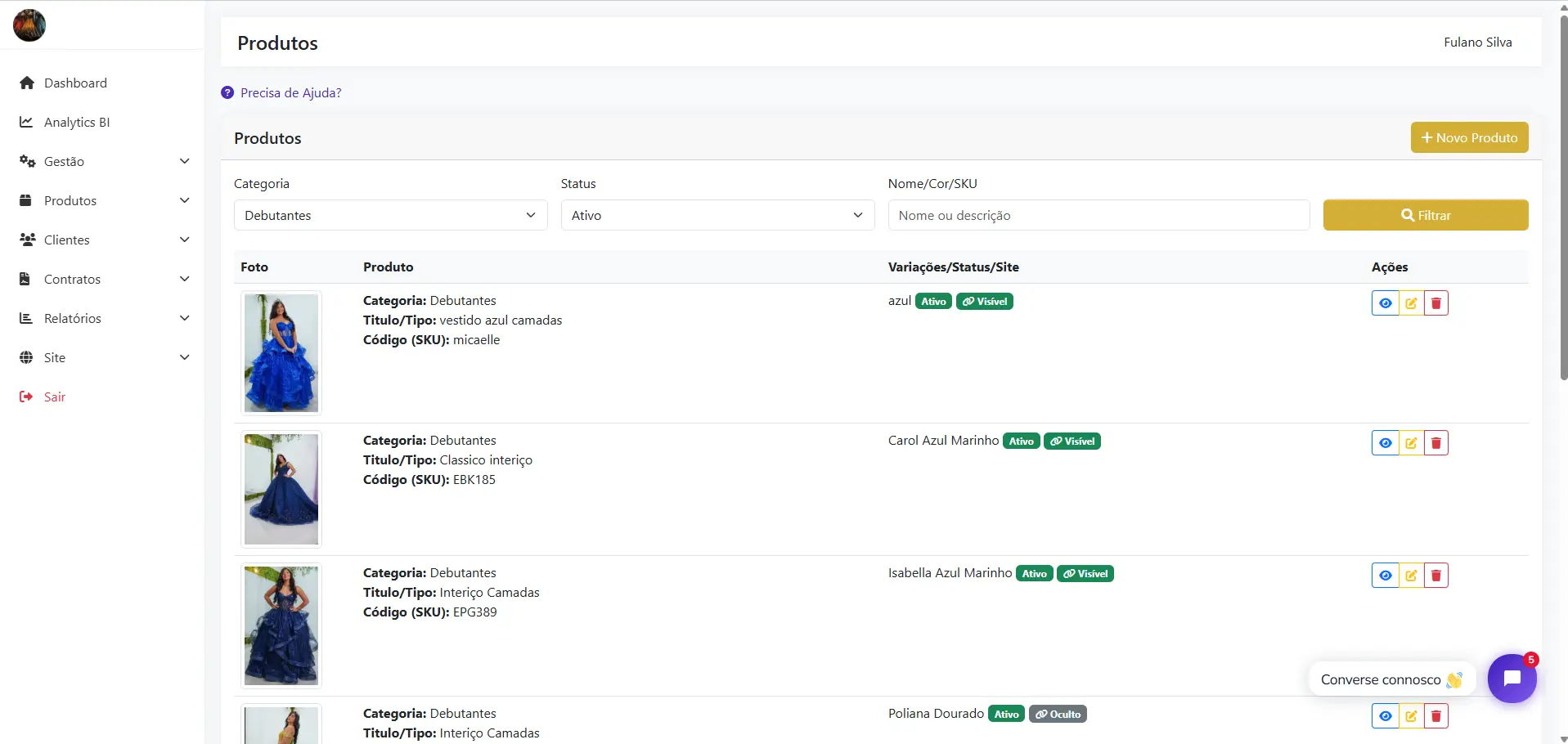Click the Gestão gears icon
The image size is (1568, 744).
click(27, 161)
